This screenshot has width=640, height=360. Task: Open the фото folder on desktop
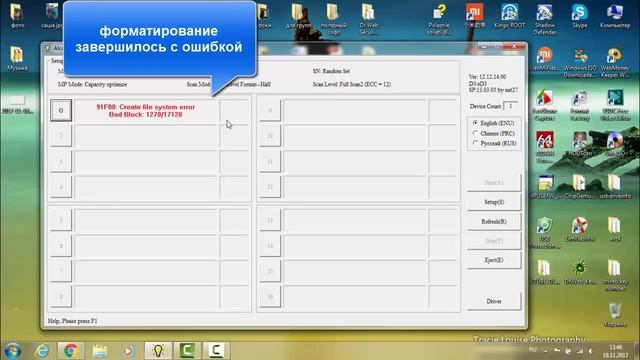coord(17,16)
